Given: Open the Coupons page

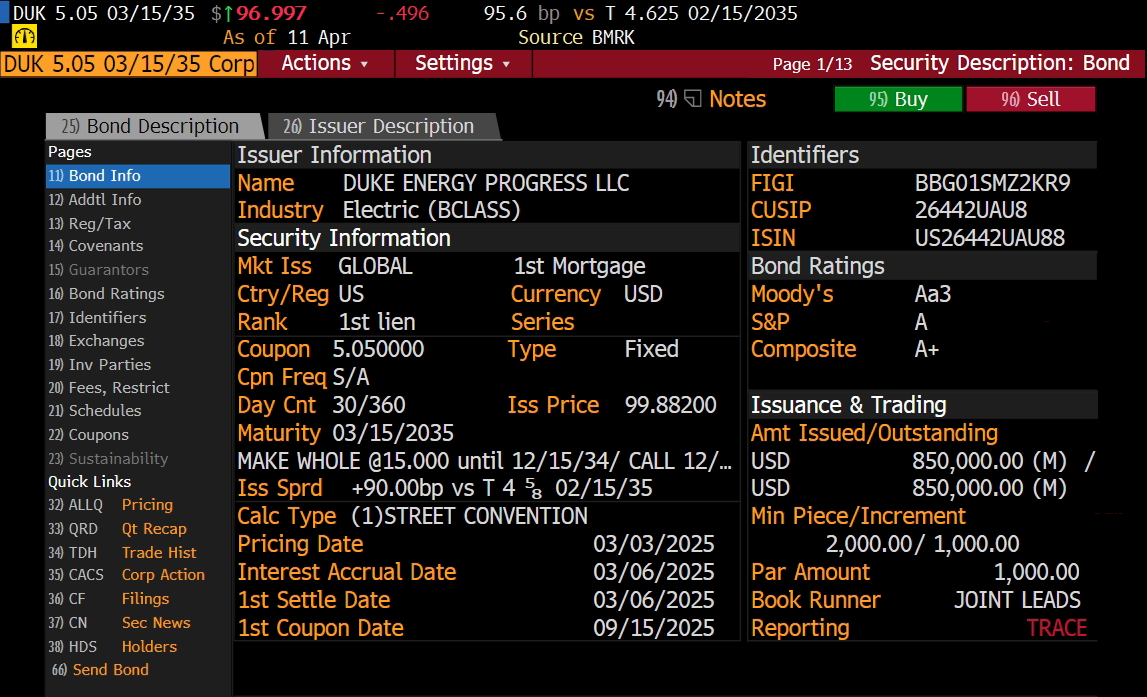Looking at the screenshot, I should click(89, 434).
